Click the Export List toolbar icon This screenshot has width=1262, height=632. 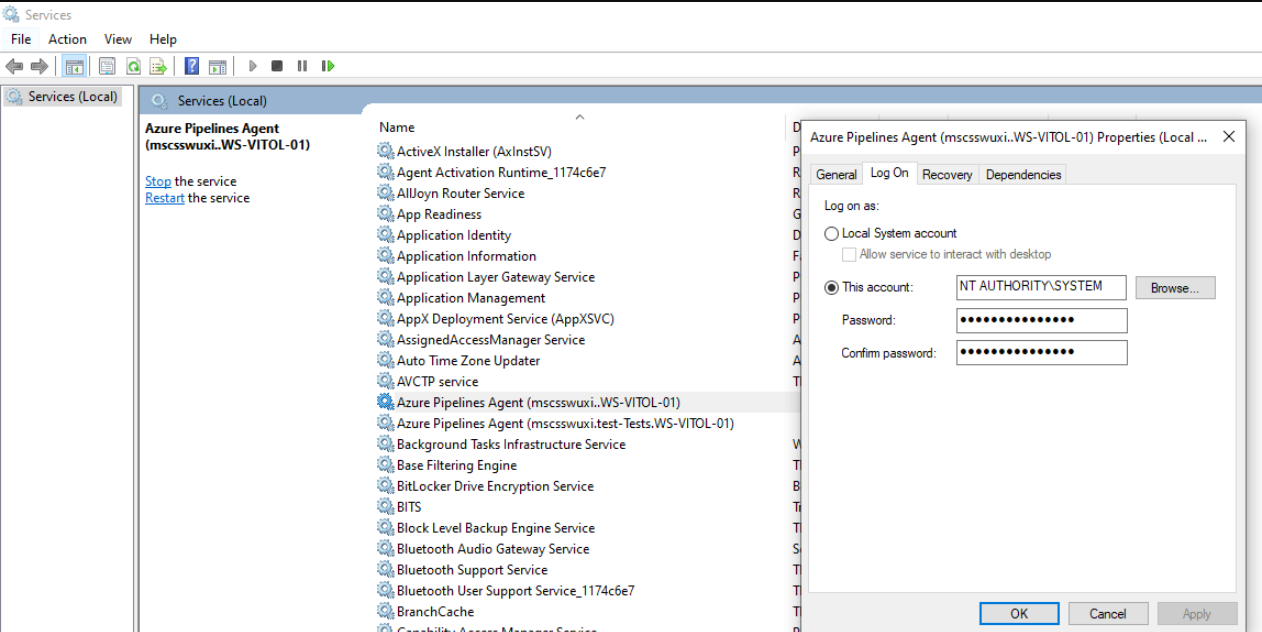pyautogui.click(x=158, y=66)
